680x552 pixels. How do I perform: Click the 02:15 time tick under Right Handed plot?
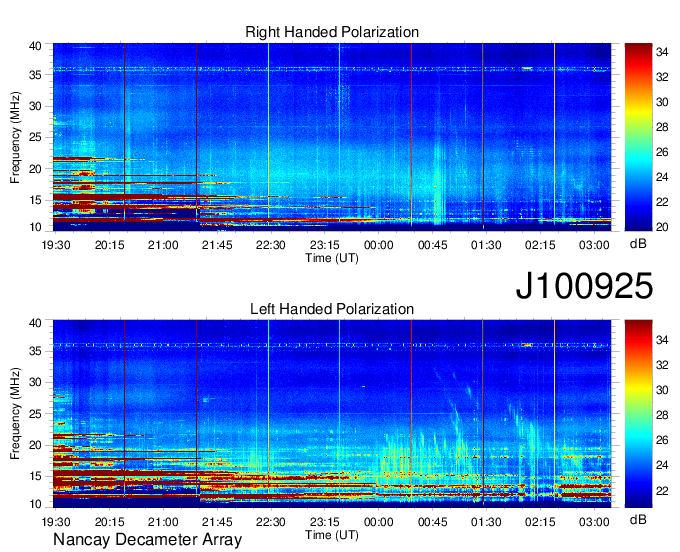tap(540, 245)
